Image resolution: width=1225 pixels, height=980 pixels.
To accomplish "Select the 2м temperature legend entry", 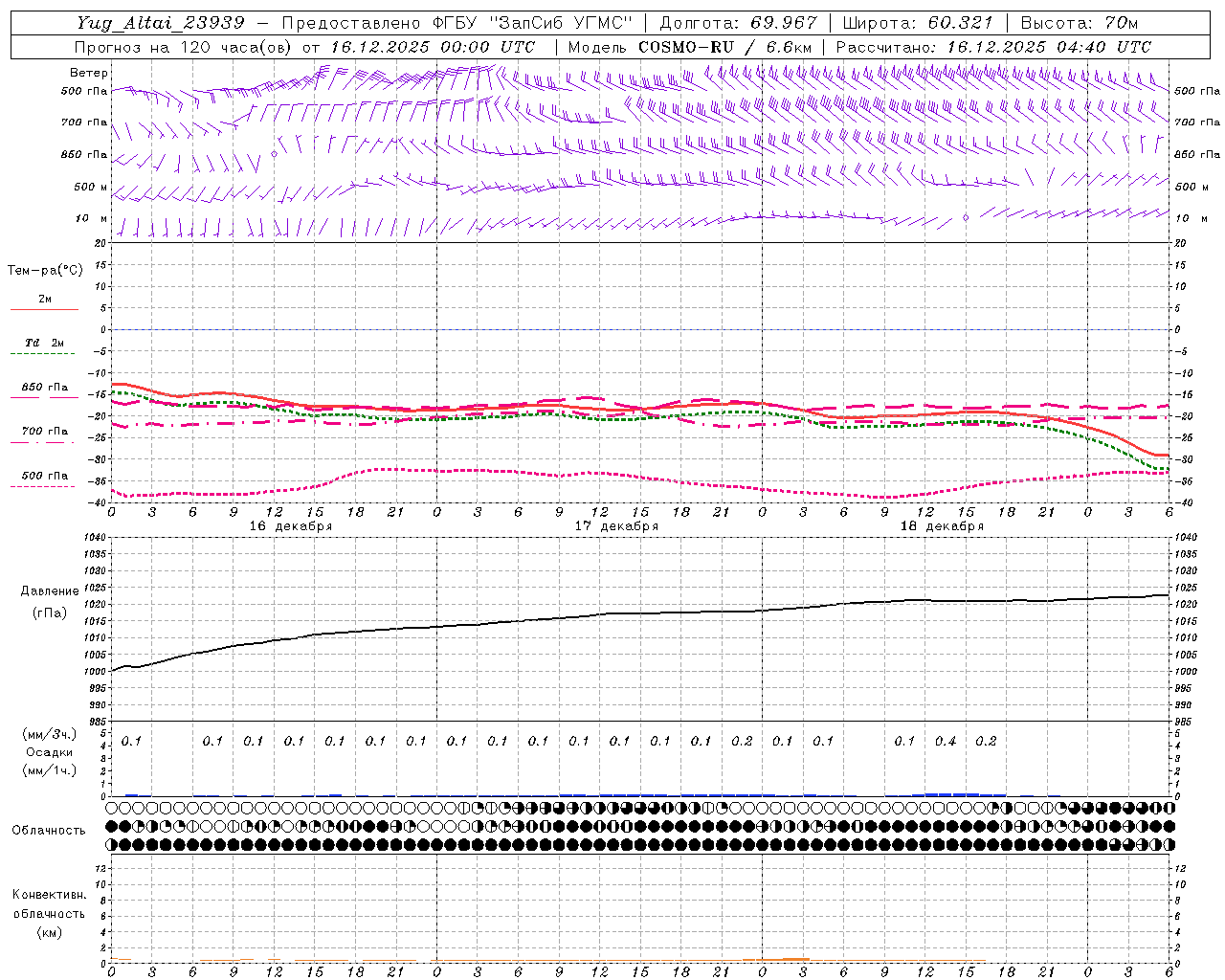I will [45, 300].
